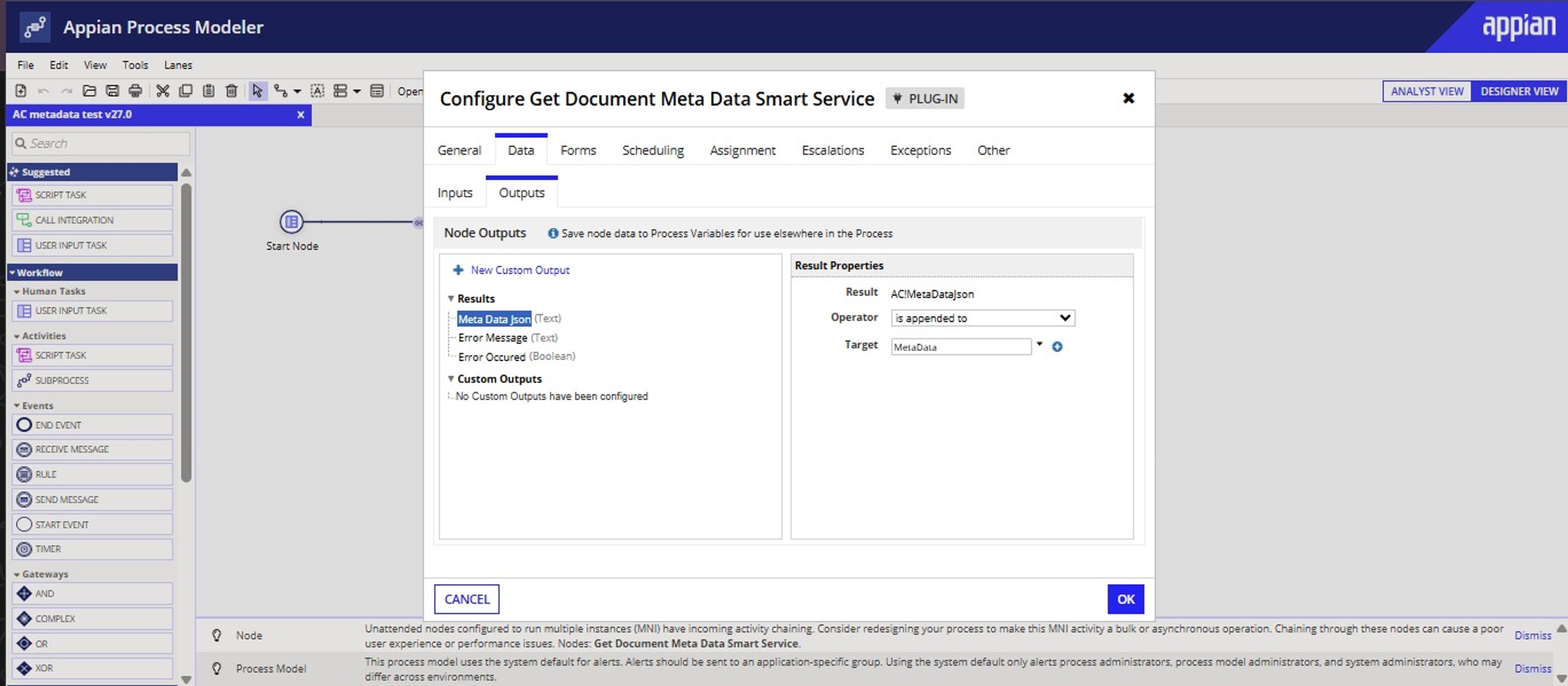Click the Target MetaData input field
The image size is (1568, 686).
pos(960,347)
